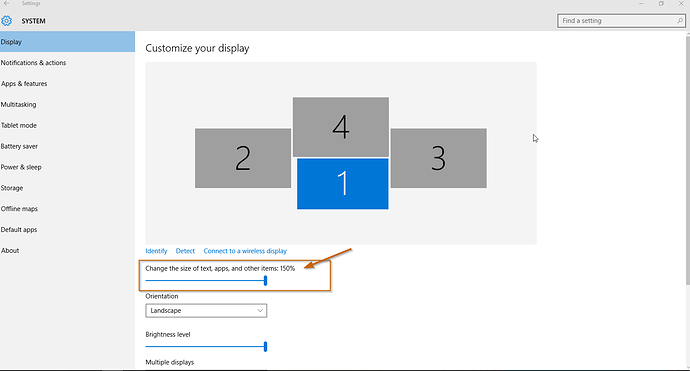Open Notifications & actions settings
The height and width of the screenshot is (371, 690).
(67, 62)
